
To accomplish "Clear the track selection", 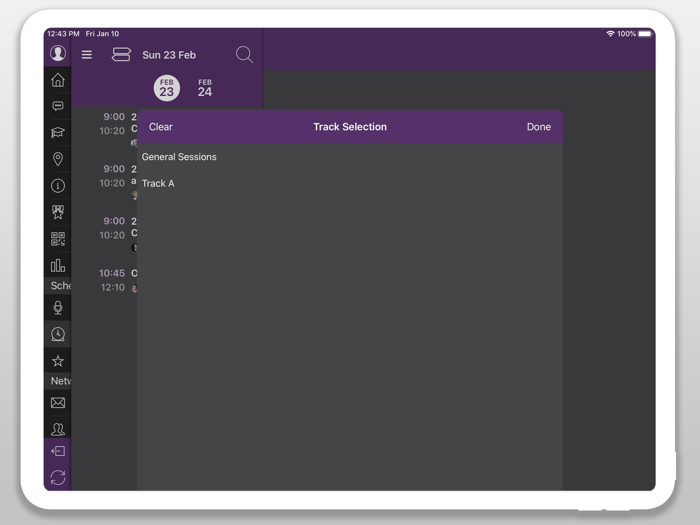I will [161, 127].
